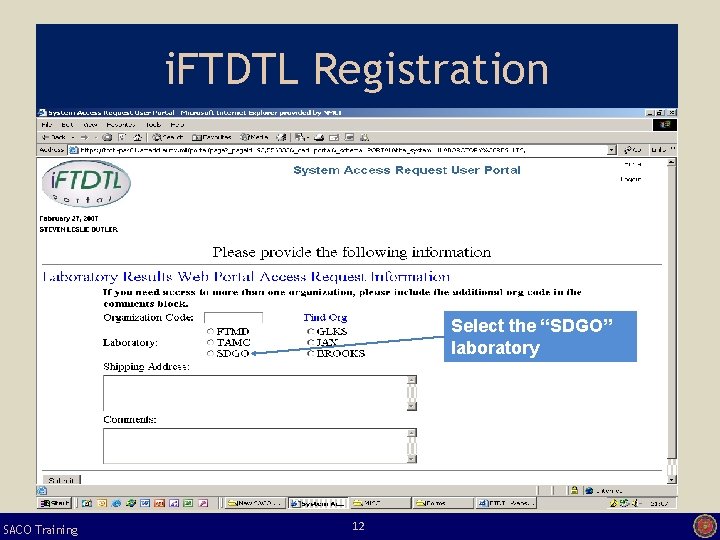This screenshot has height=540, width=720.
Task: Open the Search toolbar button
Action: [167, 137]
